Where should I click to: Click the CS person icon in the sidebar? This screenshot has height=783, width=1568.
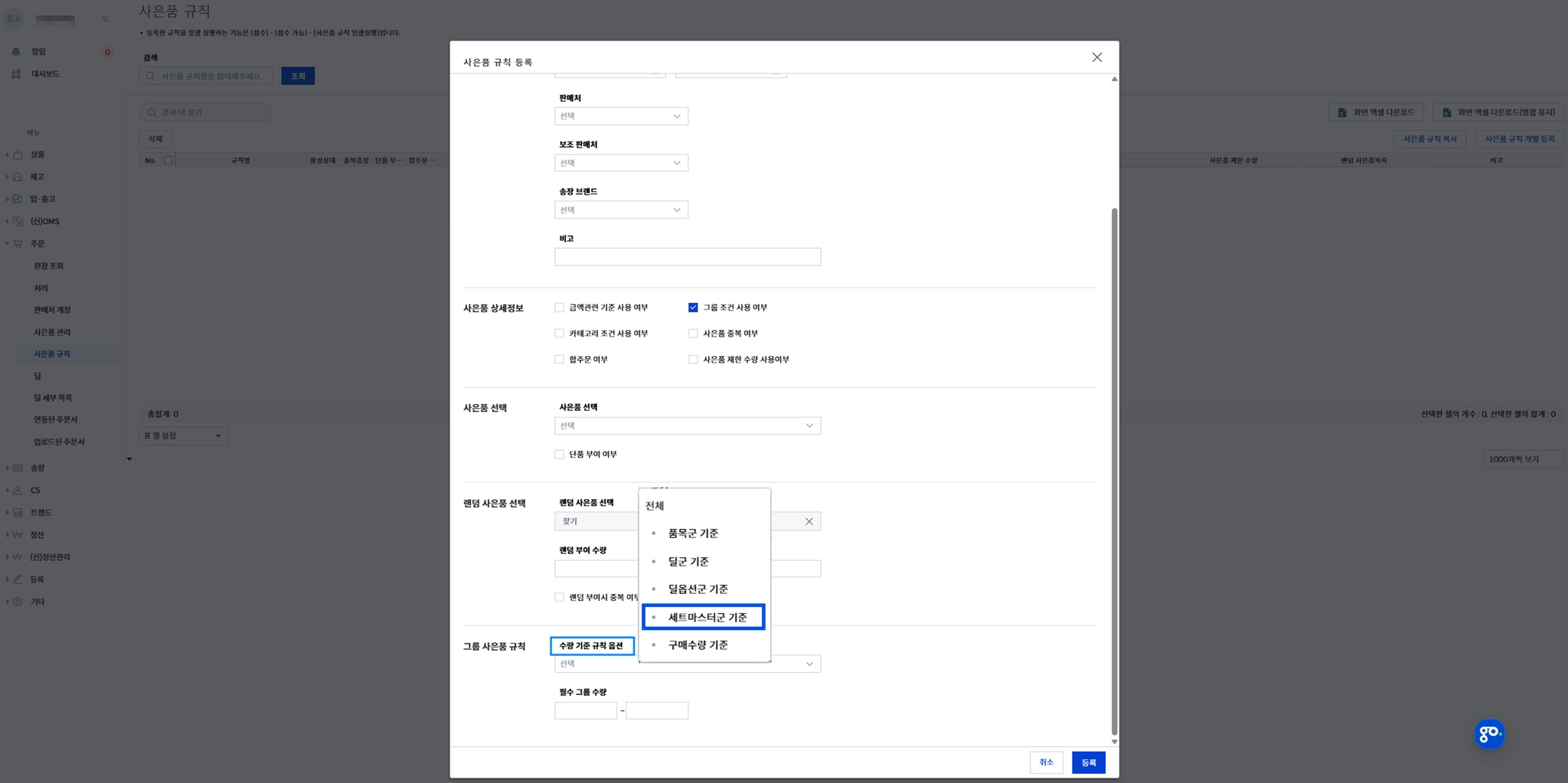coord(18,490)
